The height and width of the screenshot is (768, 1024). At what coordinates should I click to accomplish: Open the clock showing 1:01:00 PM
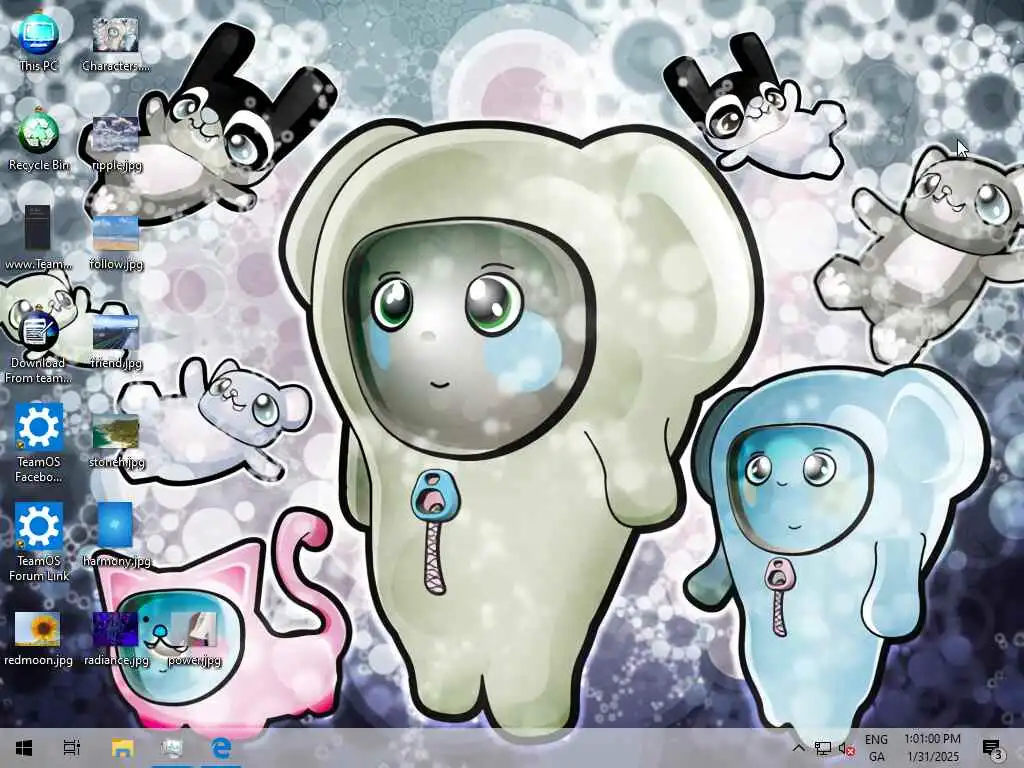click(933, 748)
